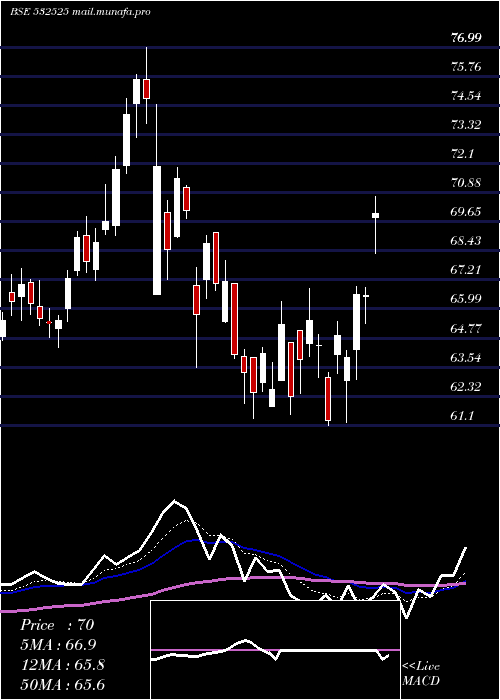Click the red candle with the low near 61.1
This screenshot has width=500, height=700.
(x=328, y=399)
